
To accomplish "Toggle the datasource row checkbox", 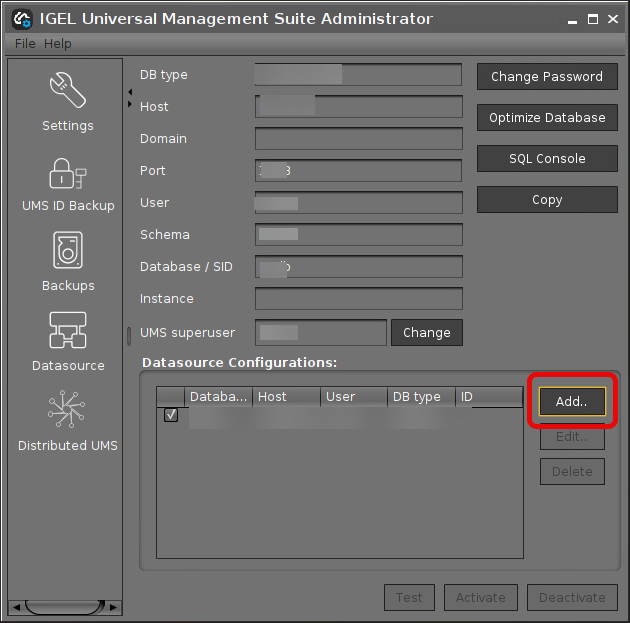I will (171, 415).
